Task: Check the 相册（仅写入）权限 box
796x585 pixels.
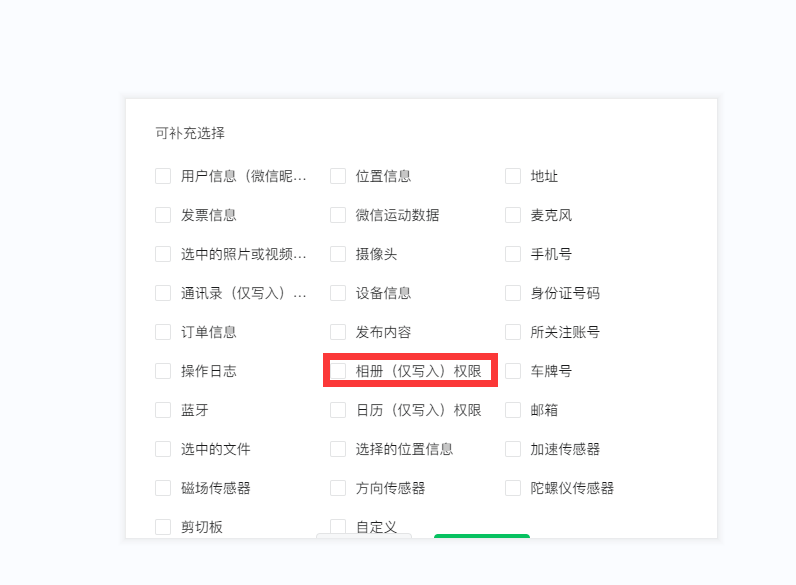Action: pos(338,371)
